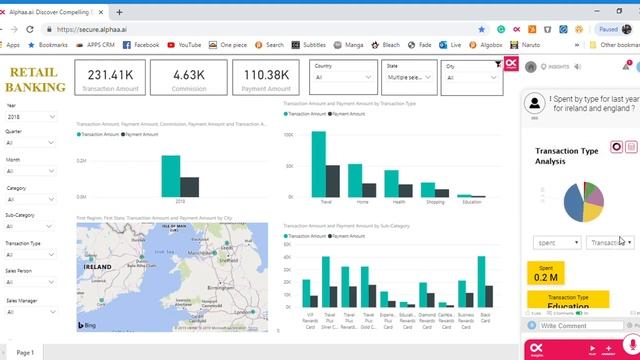Open the Transaction Type filter dropdown

click(30, 255)
